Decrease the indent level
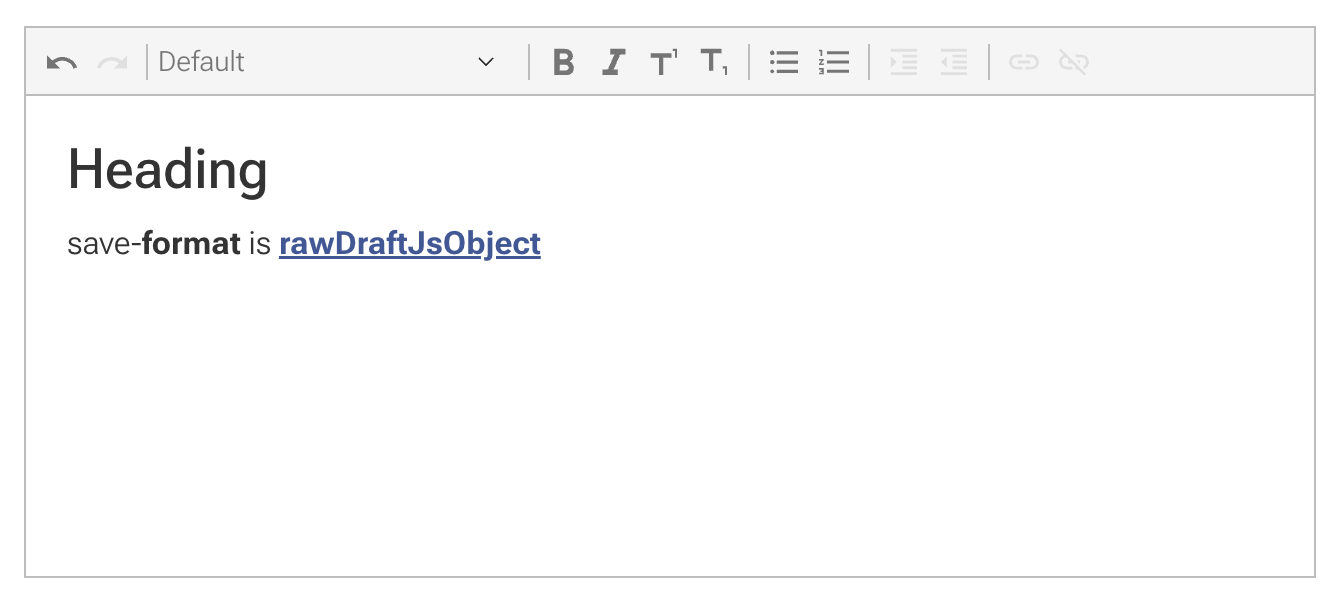This screenshot has height=606, width=1338. [953, 61]
